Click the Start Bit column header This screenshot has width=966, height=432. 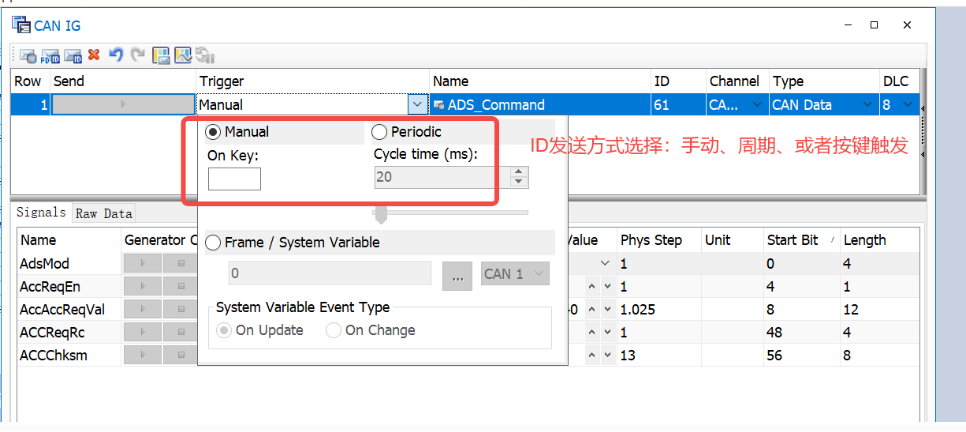pos(794,240)
